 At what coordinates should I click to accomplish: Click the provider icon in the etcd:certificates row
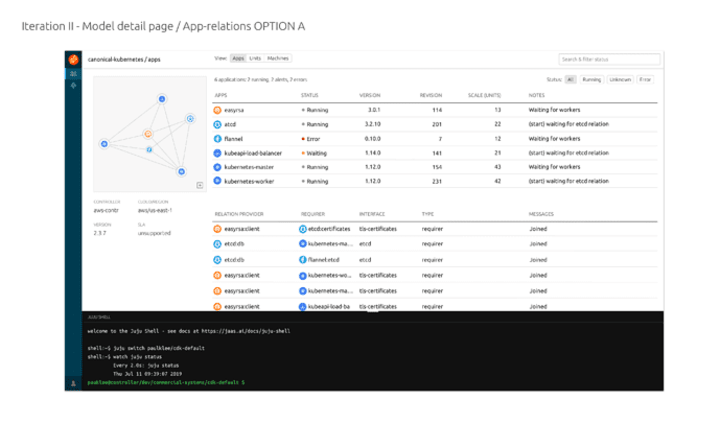[218, 229]
